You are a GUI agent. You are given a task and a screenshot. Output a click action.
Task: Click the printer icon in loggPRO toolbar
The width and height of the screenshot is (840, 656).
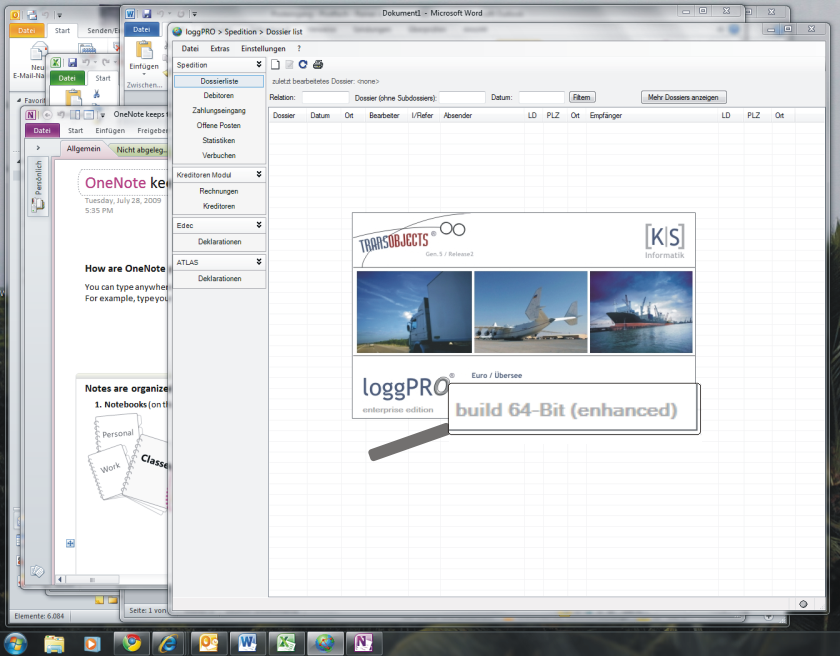(318, 65)
